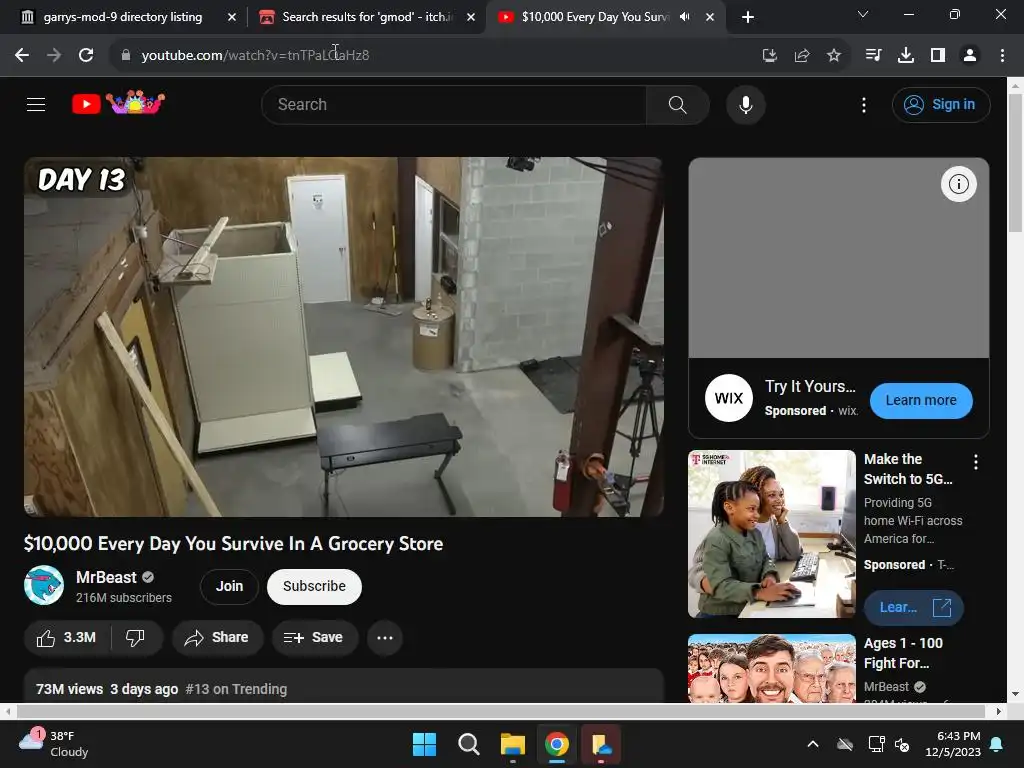
Task: Open the Ages 1 - 100 video thumbnail
Action: [x=771, y=668]
